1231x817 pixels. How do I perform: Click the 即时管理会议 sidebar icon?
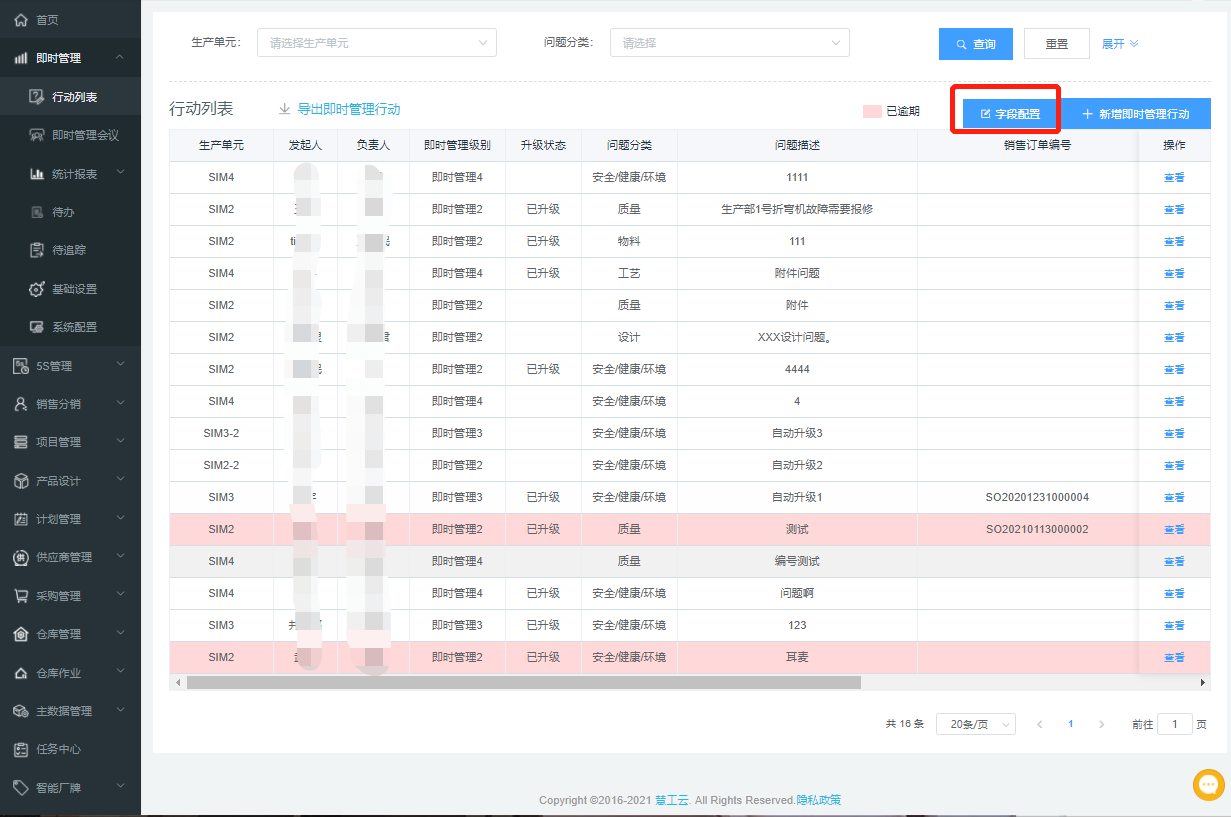[36, 135]
